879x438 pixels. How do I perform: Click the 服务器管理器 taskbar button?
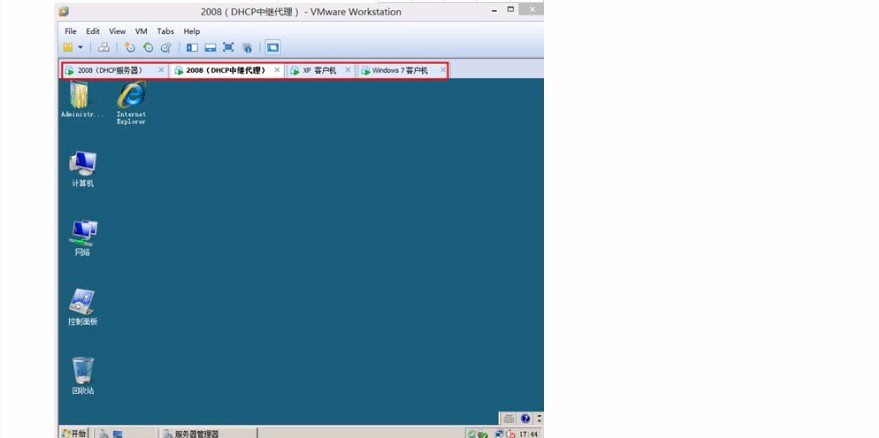pyautogui.click(x=209, y=433)
